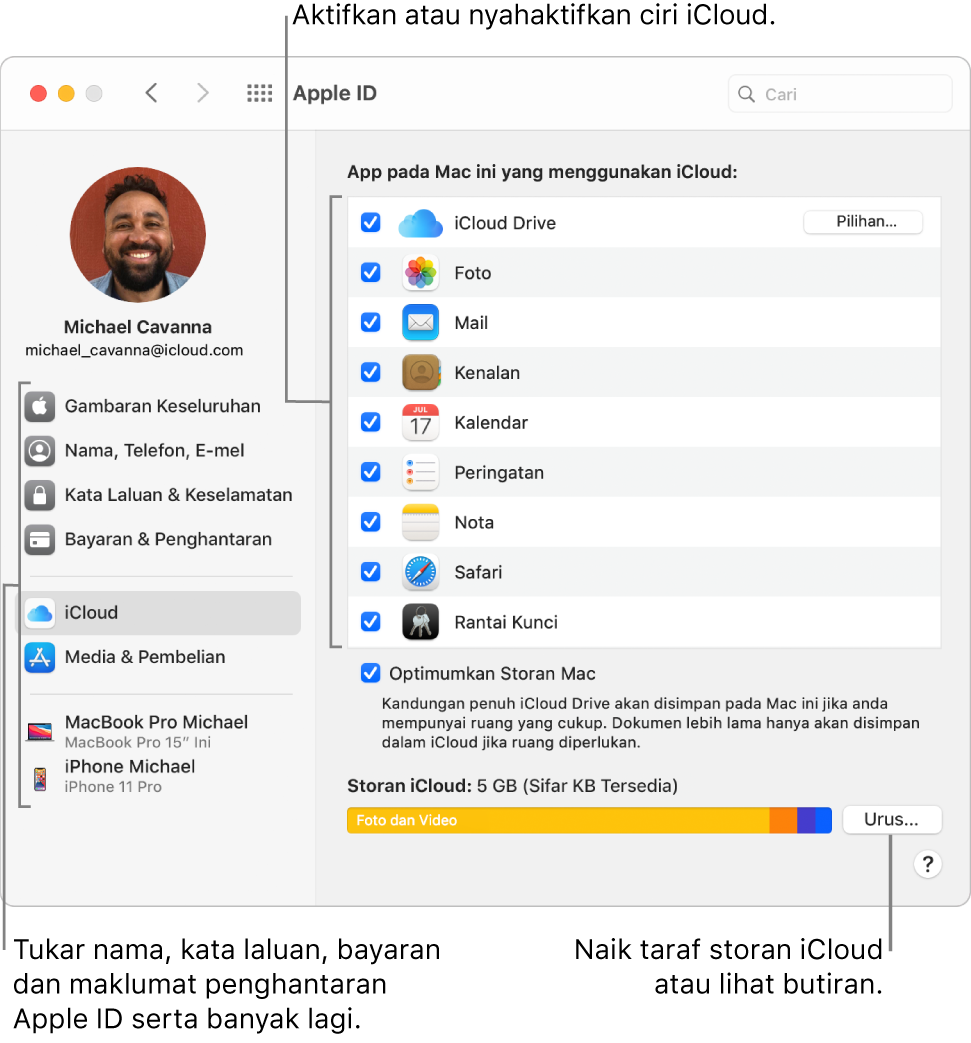Click the Michael Cavanna name text
The width and height of the screenshot is (971, 1043).
point(138,327)
